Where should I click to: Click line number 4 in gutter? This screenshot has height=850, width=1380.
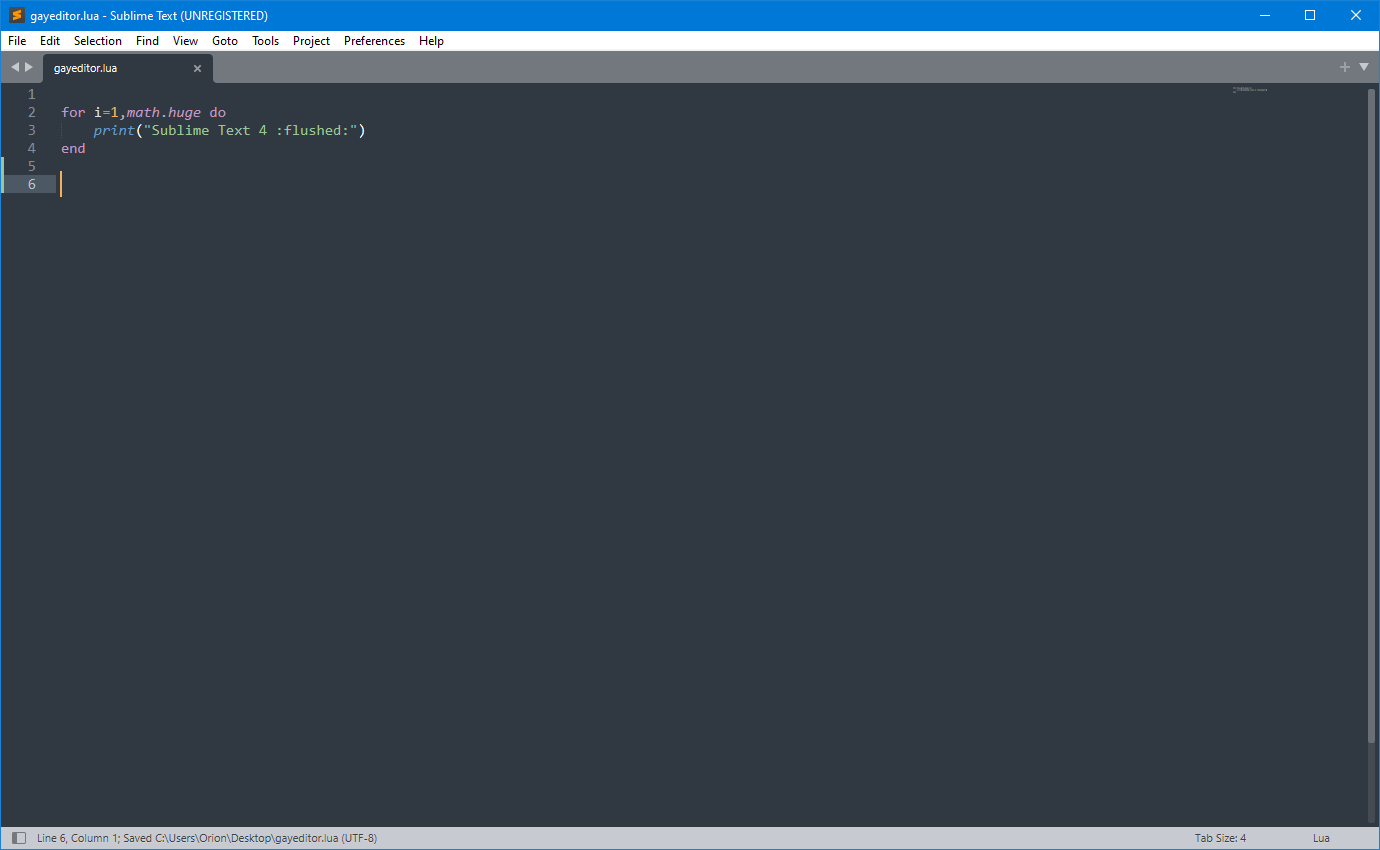(x=31, y=148)
